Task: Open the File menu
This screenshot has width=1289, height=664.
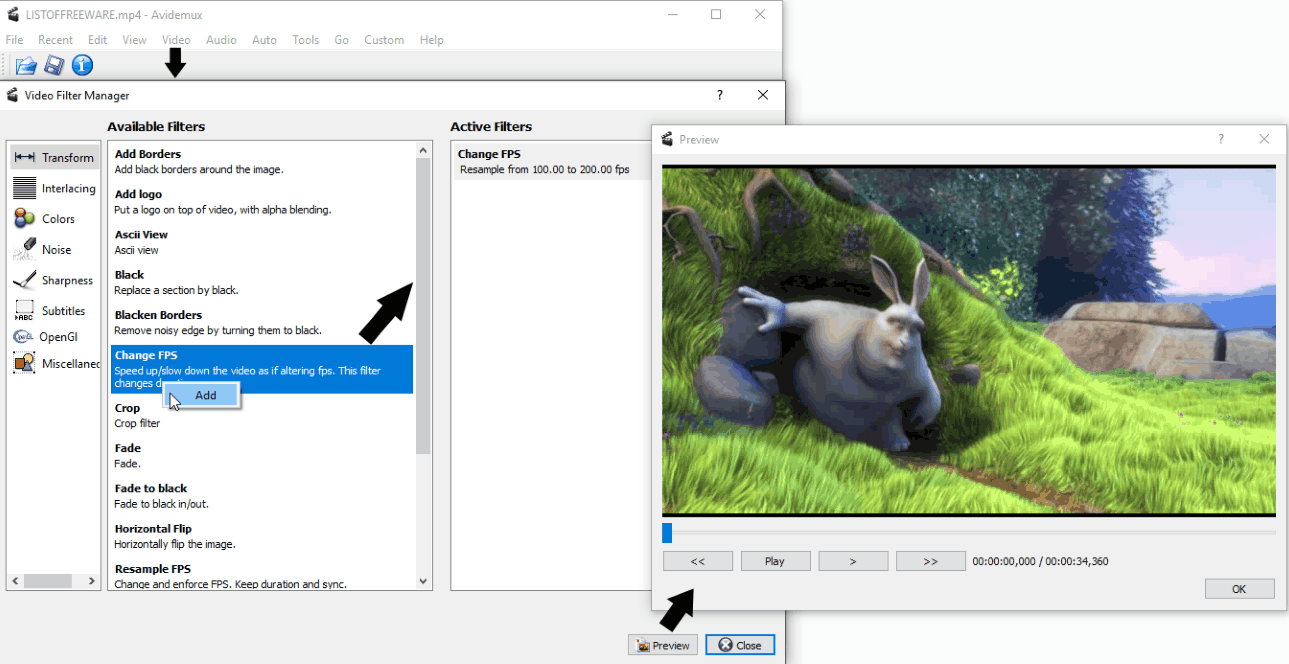Action: 14,40
